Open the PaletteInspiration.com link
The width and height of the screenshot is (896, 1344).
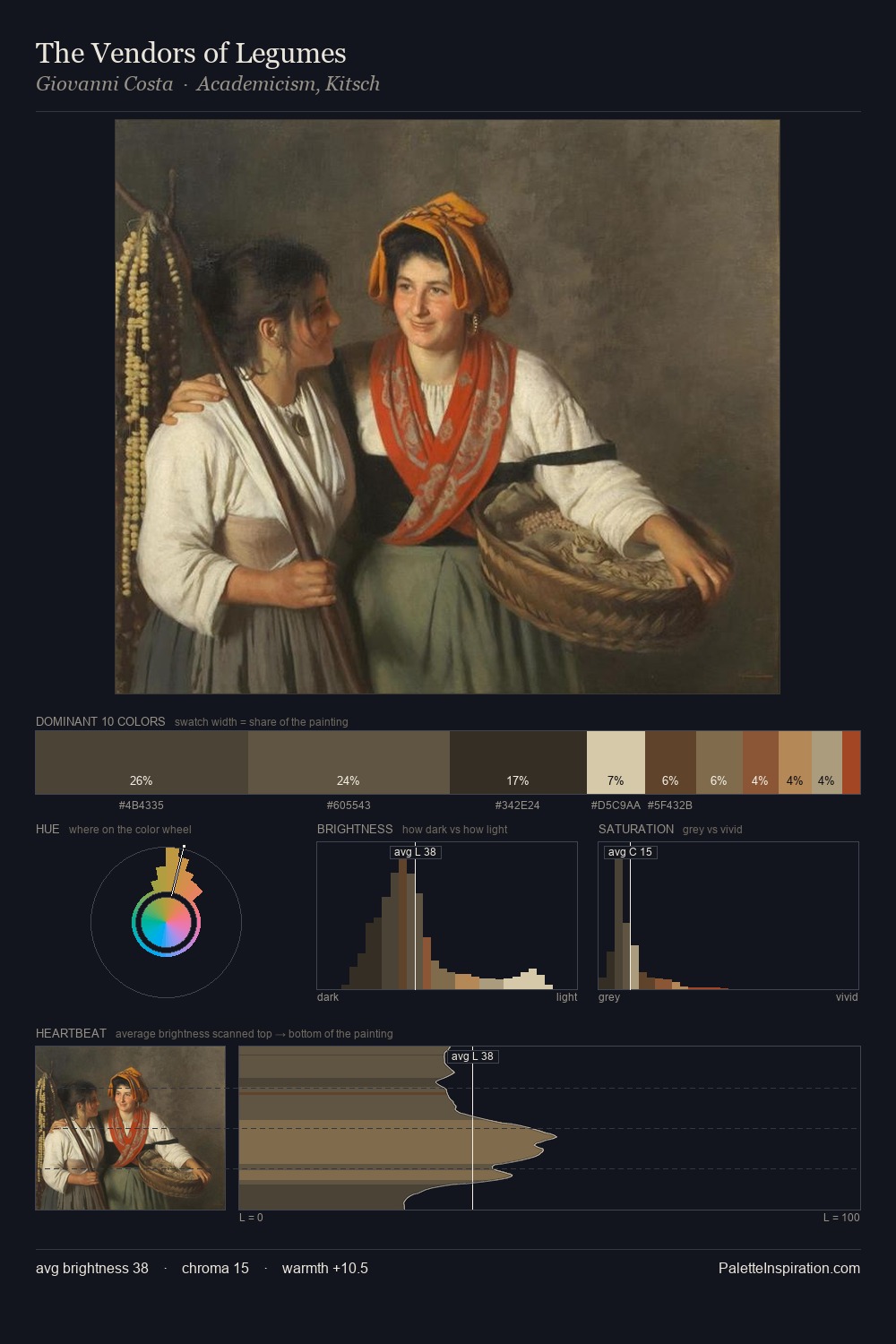pos(789,1268)
